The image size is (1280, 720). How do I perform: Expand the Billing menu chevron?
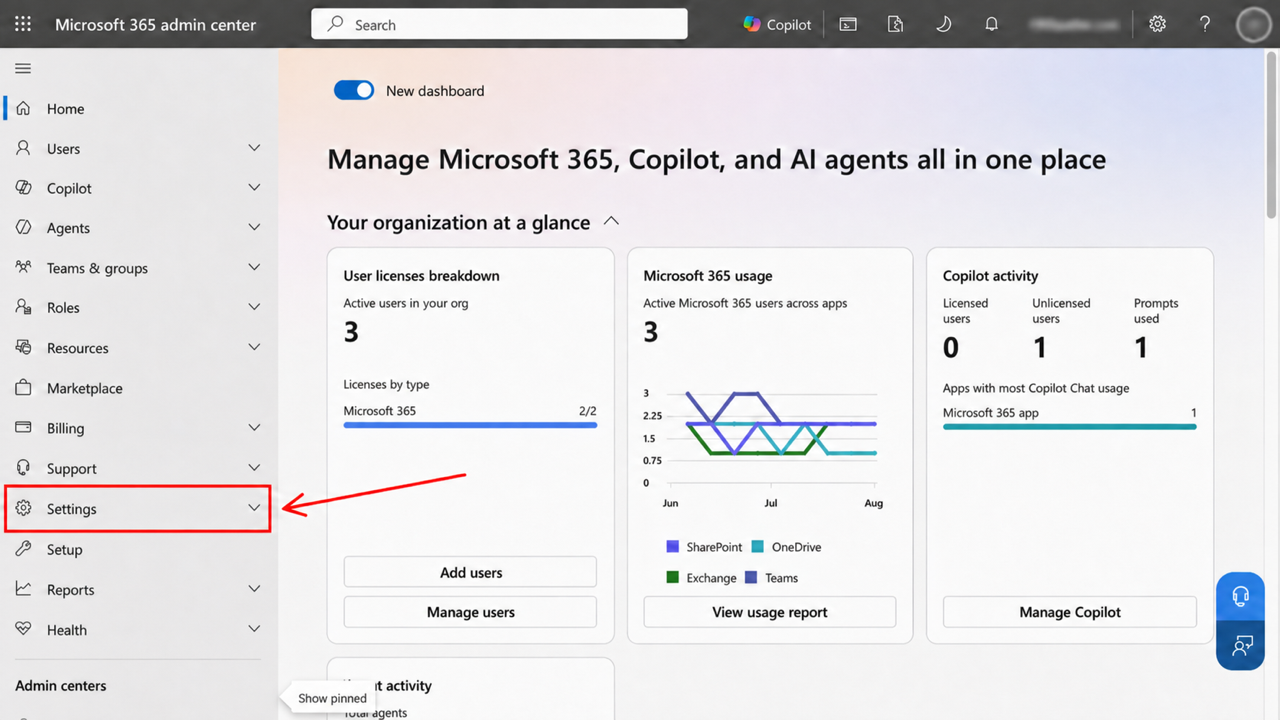254,428
